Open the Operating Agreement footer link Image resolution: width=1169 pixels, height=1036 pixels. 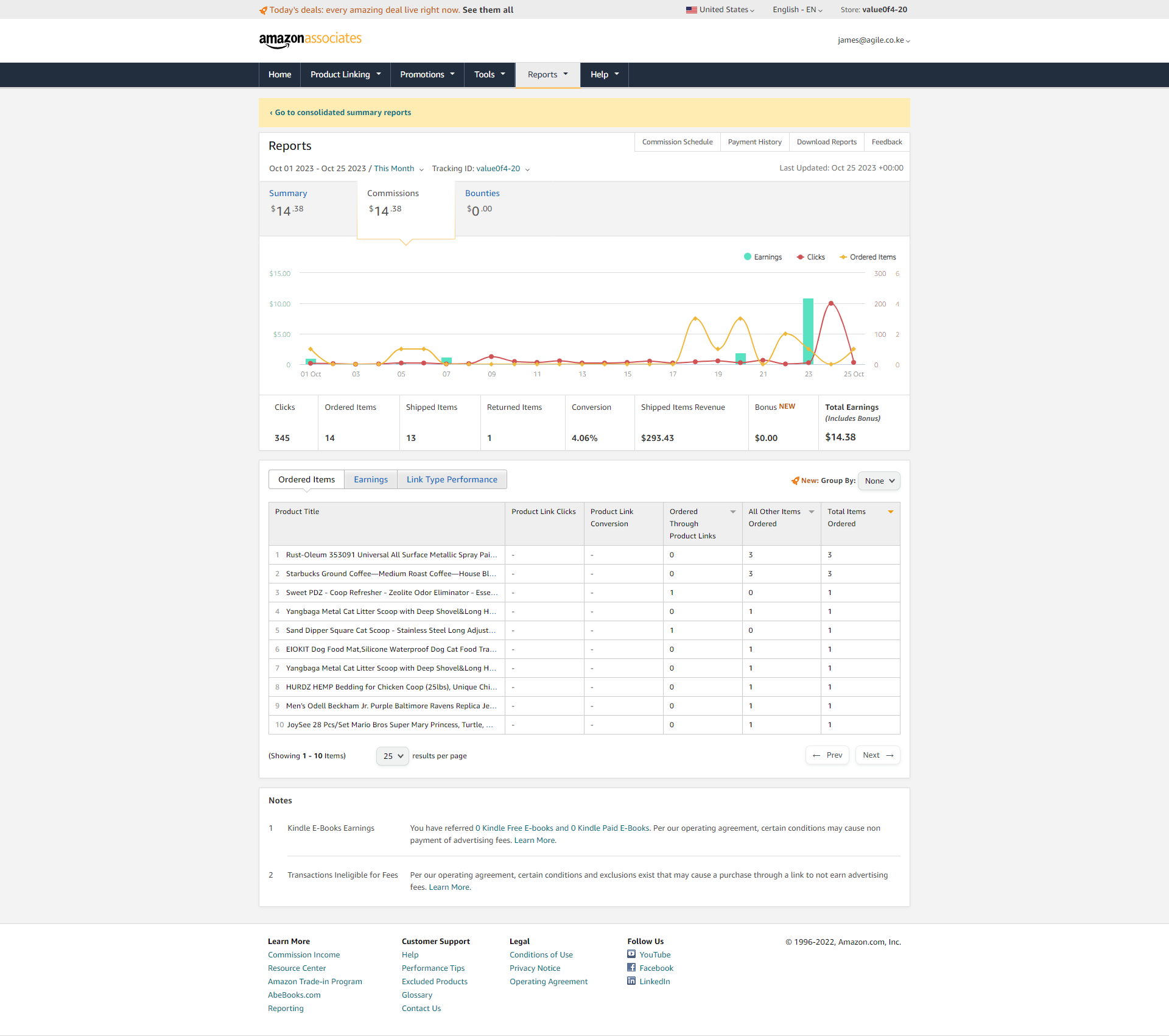click(x=549, y=982)
